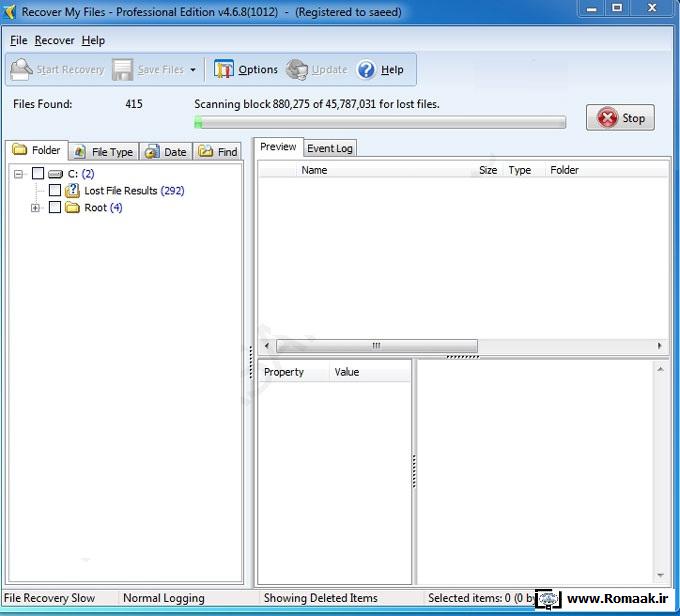680x616 pixels.
Task: Click the Update toolbar label
Action: point(330,69)
